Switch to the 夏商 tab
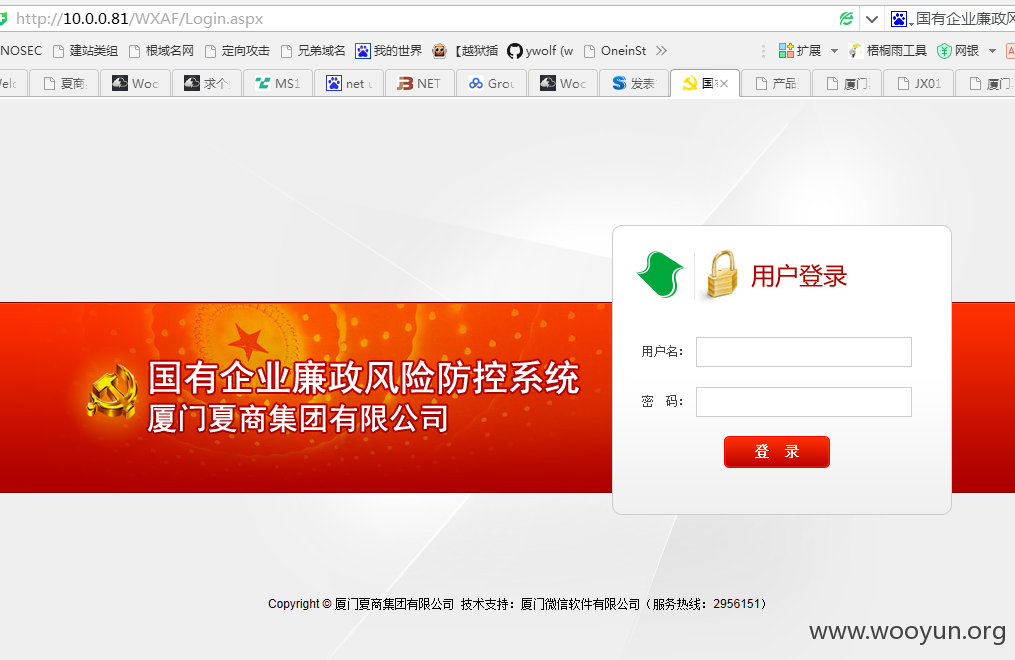Image resolution: width=1015 pixels, height=660 pixels. click(63, 83)
